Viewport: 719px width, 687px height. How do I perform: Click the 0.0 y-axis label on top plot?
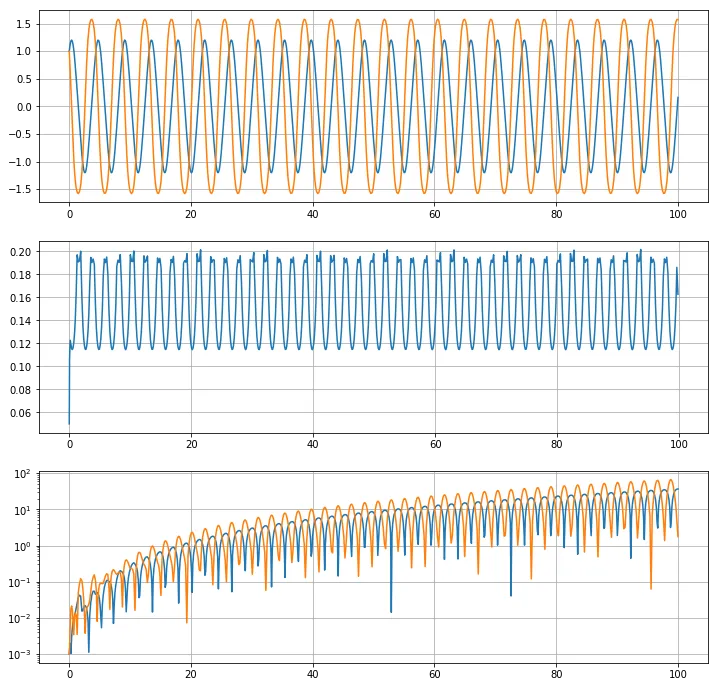[x=23, y=107]
